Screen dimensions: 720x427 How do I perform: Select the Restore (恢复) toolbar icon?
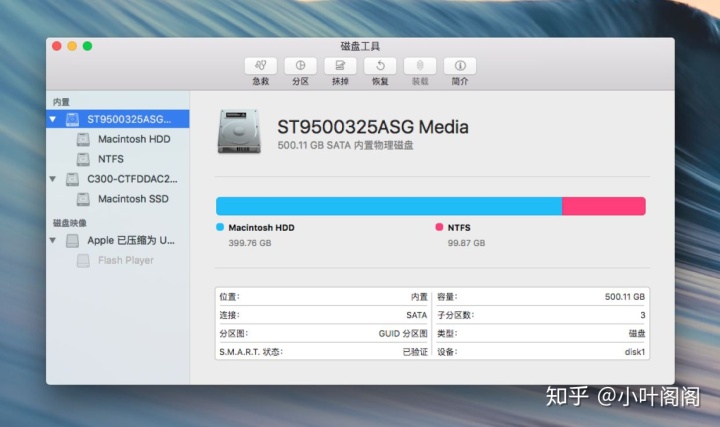[x=380, y=66]
